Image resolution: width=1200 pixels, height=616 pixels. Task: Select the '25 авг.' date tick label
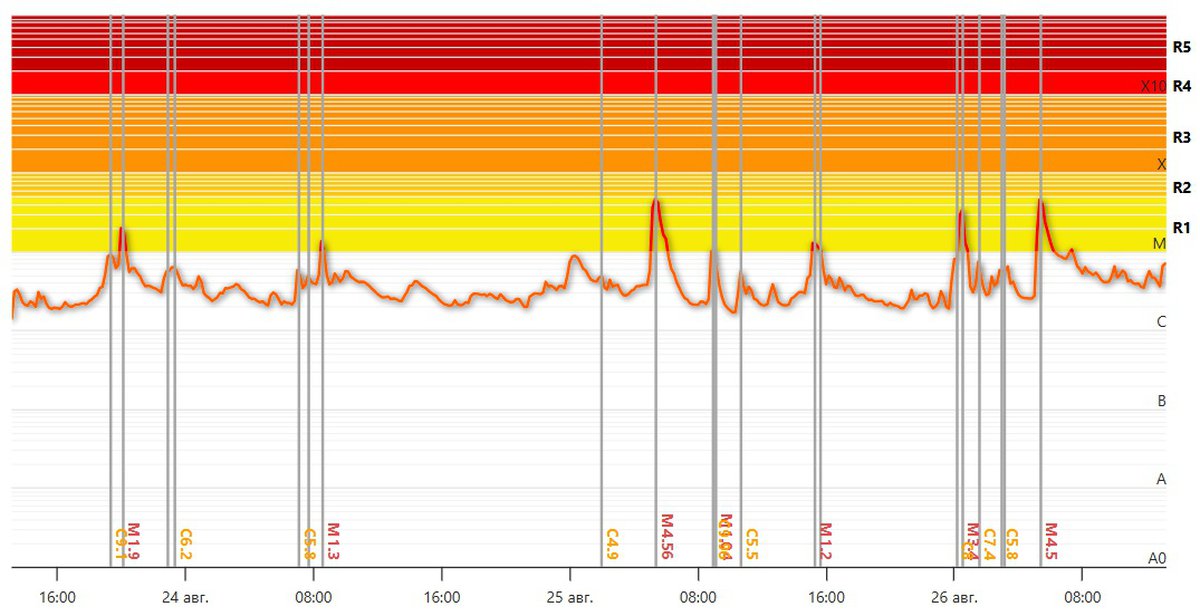point(570,599)
